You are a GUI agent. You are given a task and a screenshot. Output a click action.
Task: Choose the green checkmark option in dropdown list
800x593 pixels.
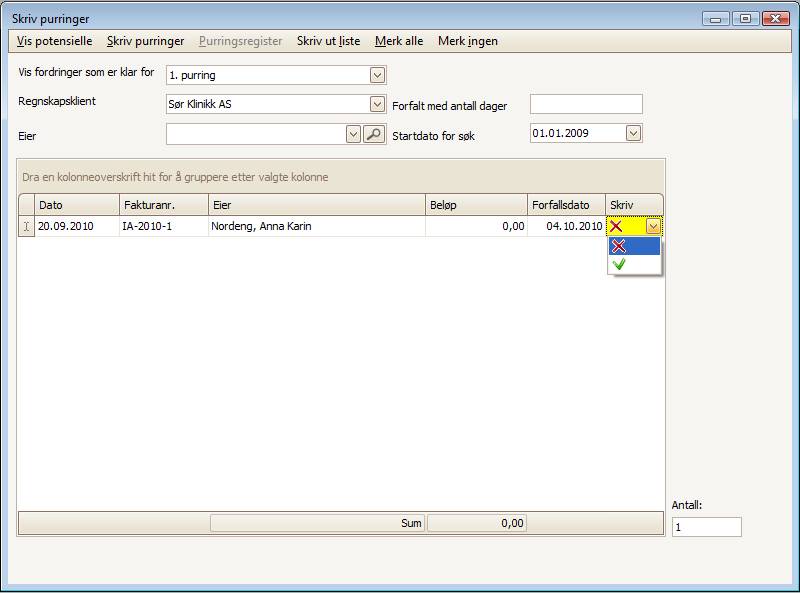pyautogui.click(x=634, y=264)
